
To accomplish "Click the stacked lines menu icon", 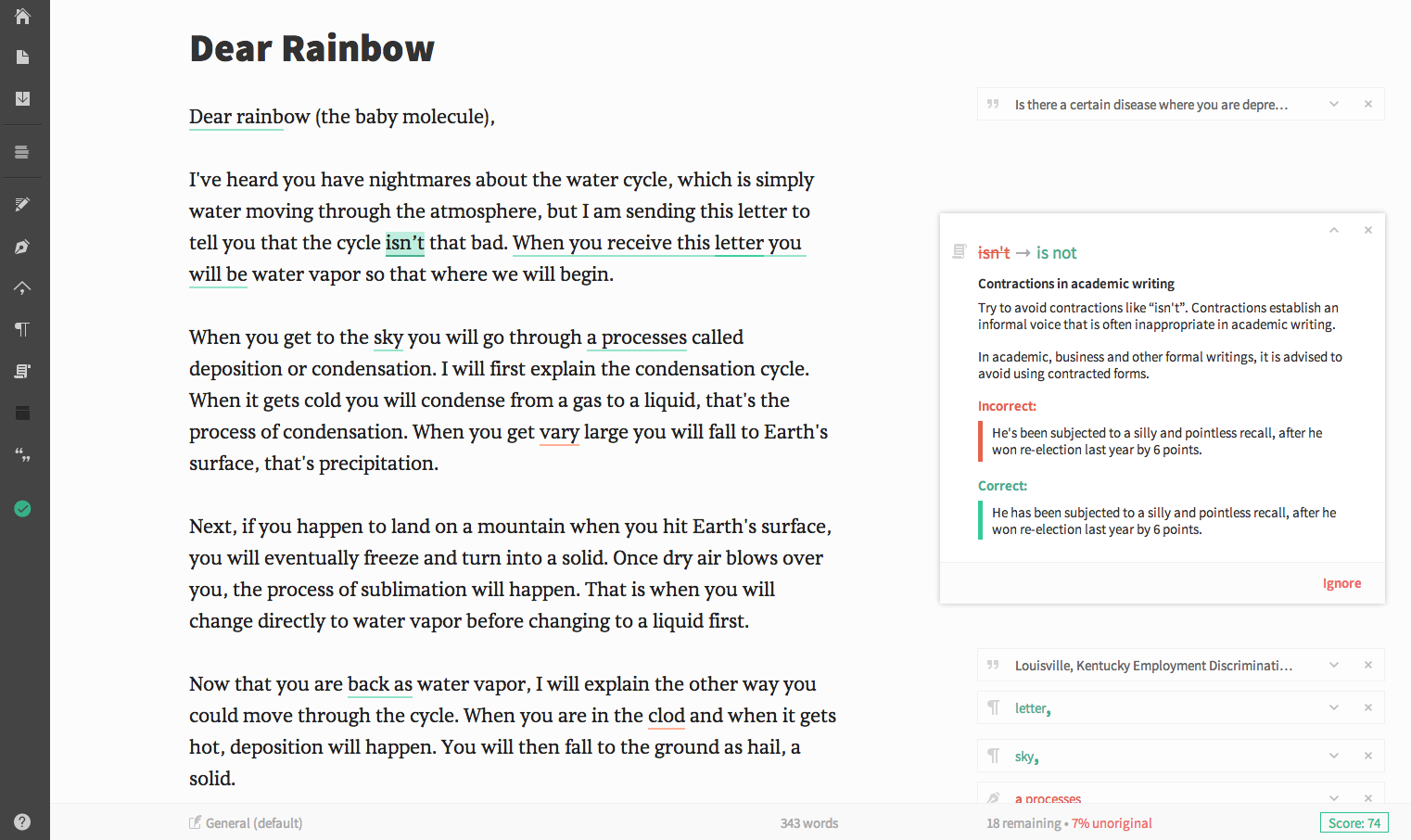I will point(22,152).
